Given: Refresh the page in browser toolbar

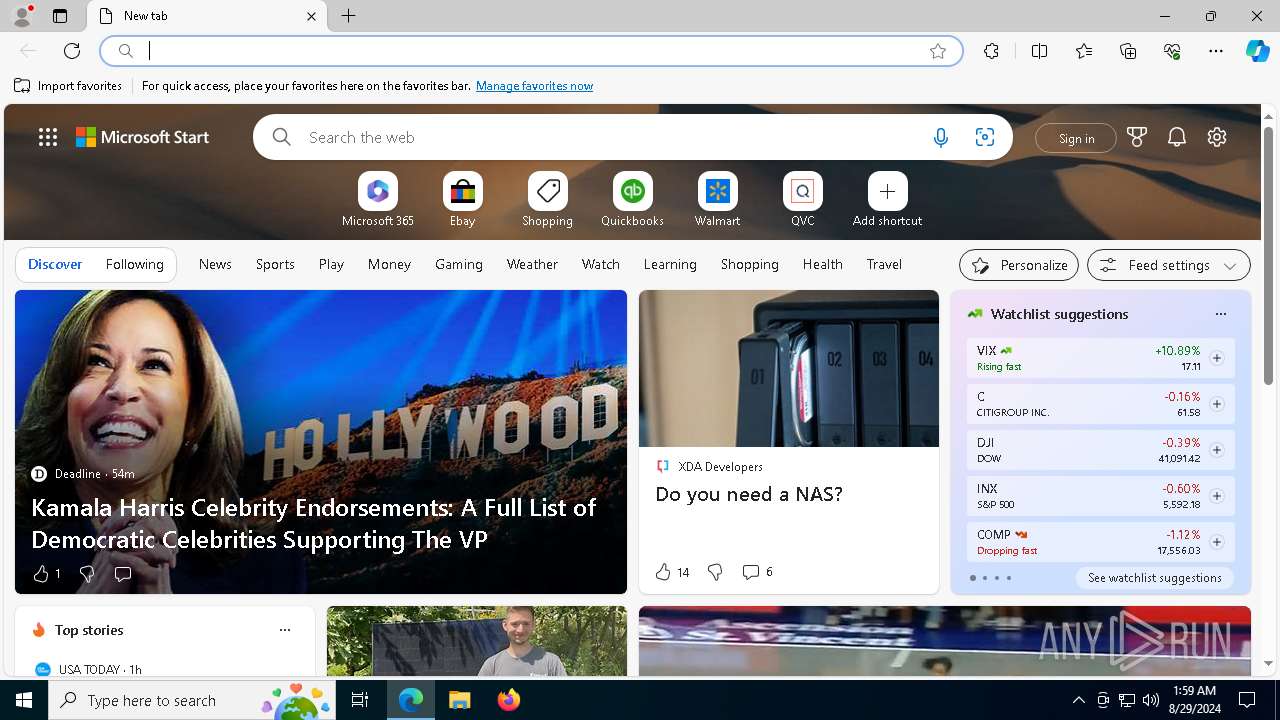Looking at the screenshot, I should tap(72, 51).
